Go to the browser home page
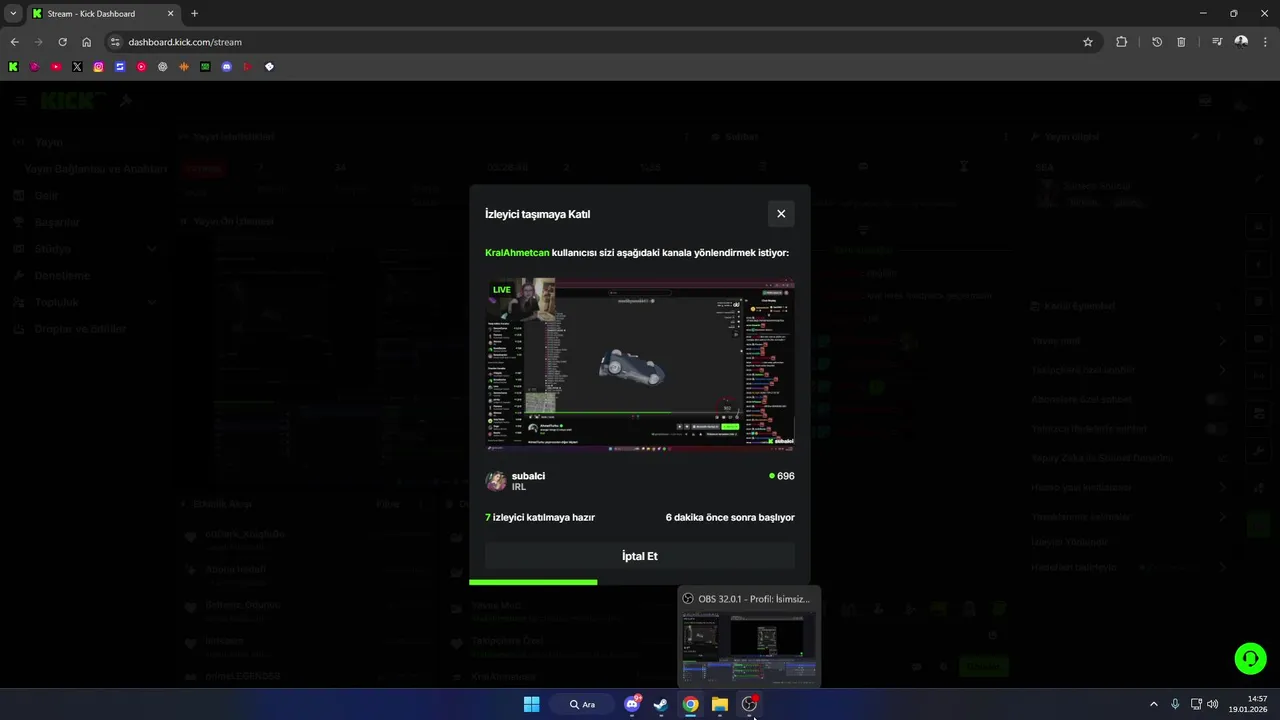The image size is (1280, 720). pyautogui.click(x=87, y=42)
